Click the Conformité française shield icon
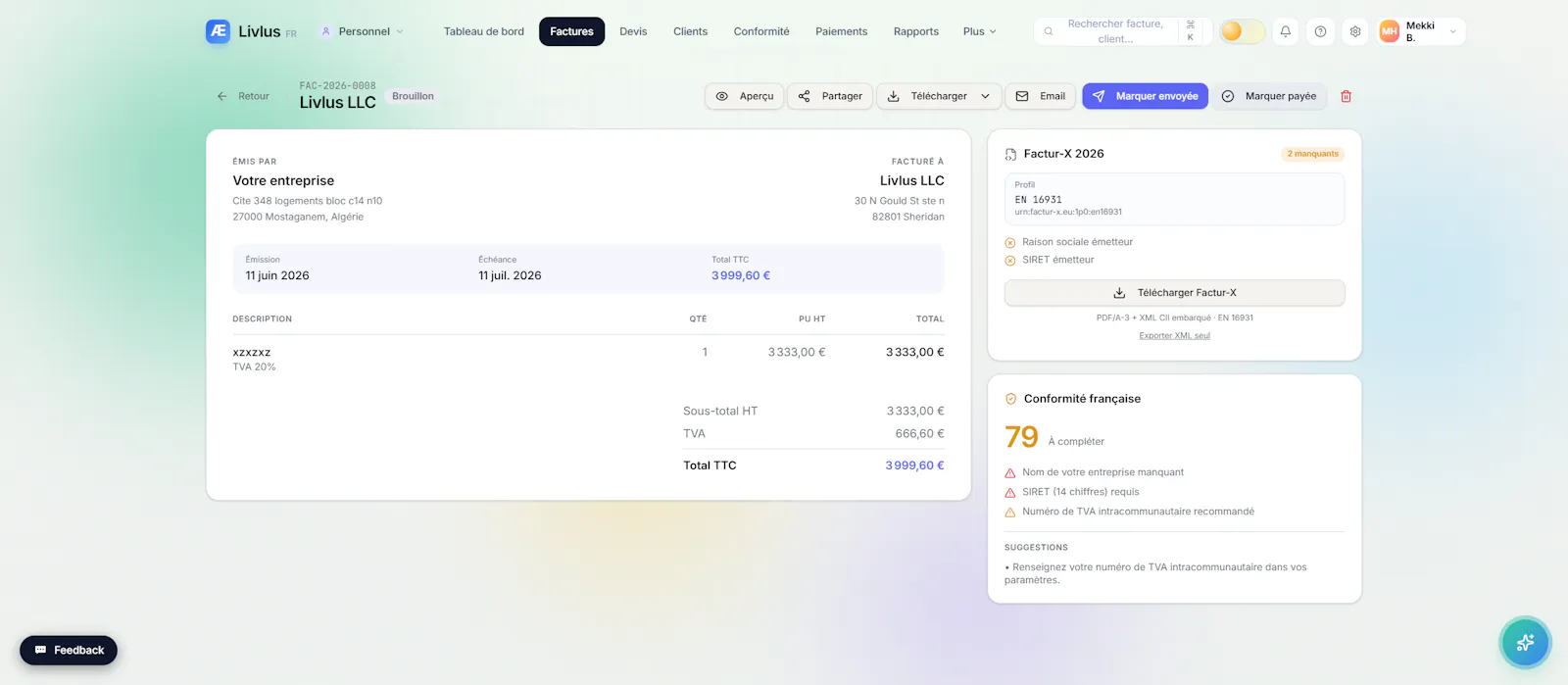Image resolution: width=1568 pixels, height=685 pixels. pyautogui.click(x=1010, y=399)
